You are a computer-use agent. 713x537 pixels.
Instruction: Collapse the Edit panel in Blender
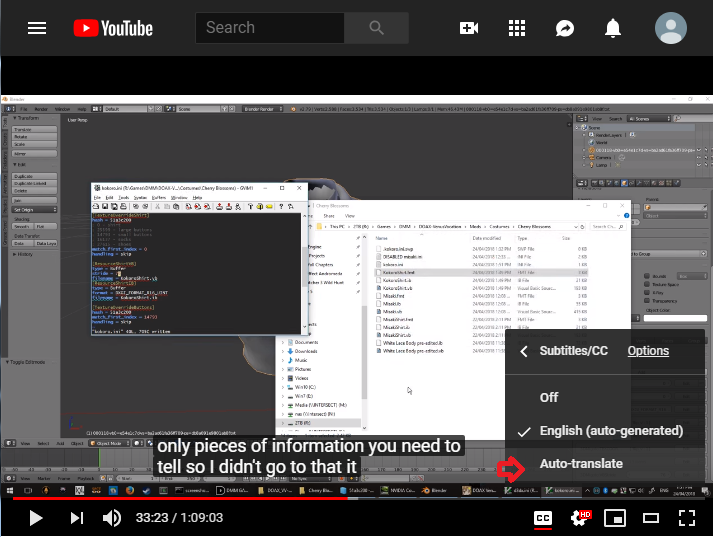point(20,165)
